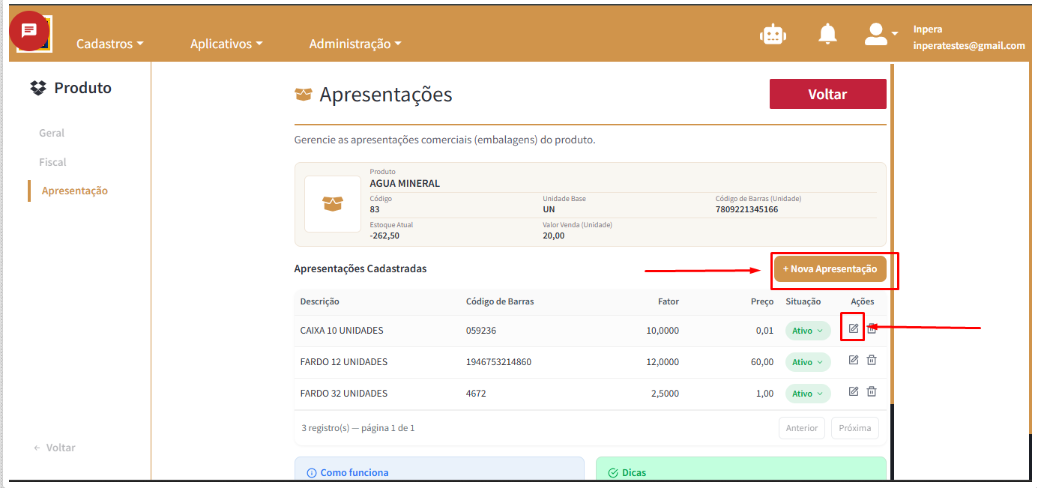Click the inperatestes@gmail.com account text
1037x488 pixels.
[x=969, y=46]
